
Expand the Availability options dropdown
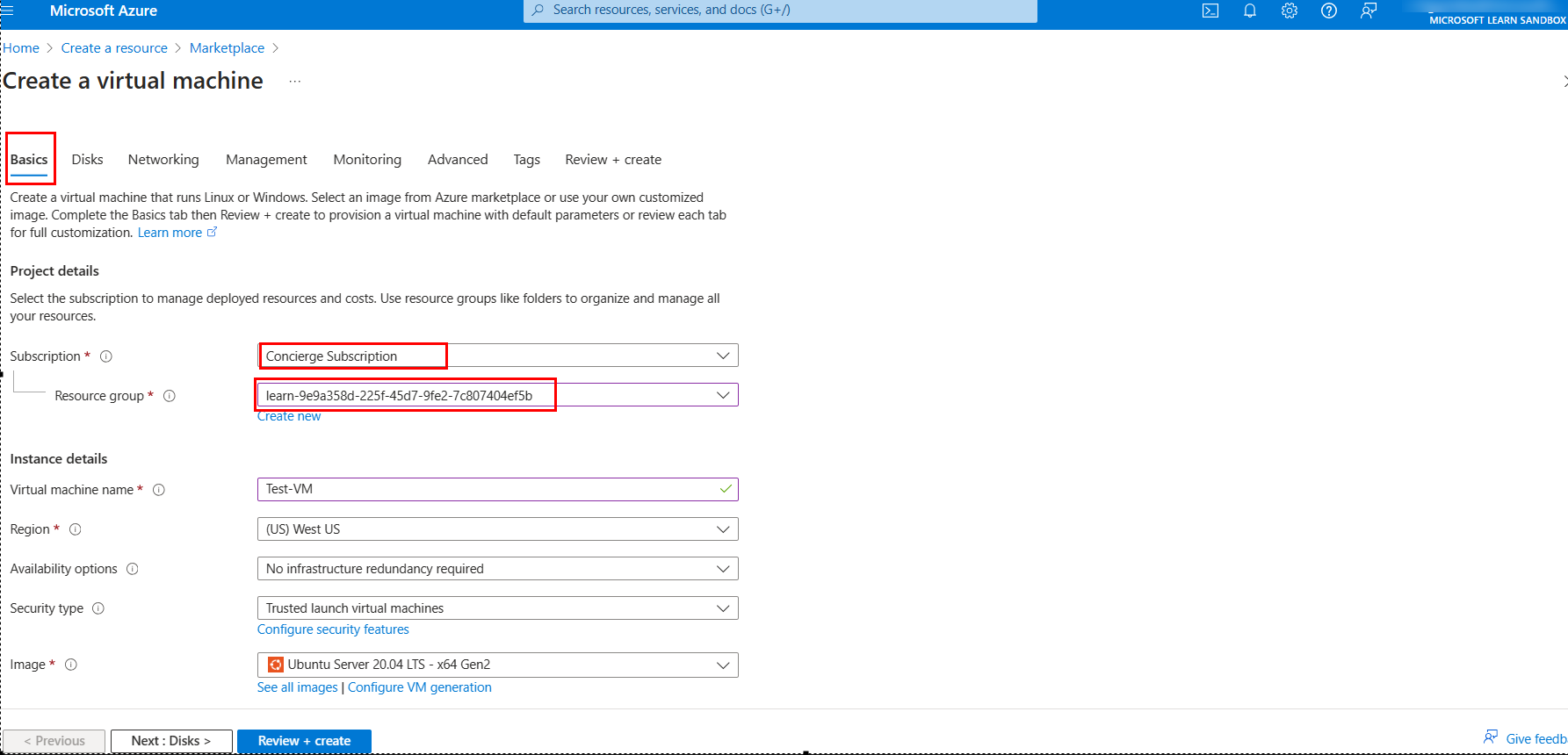pos(723,569)
